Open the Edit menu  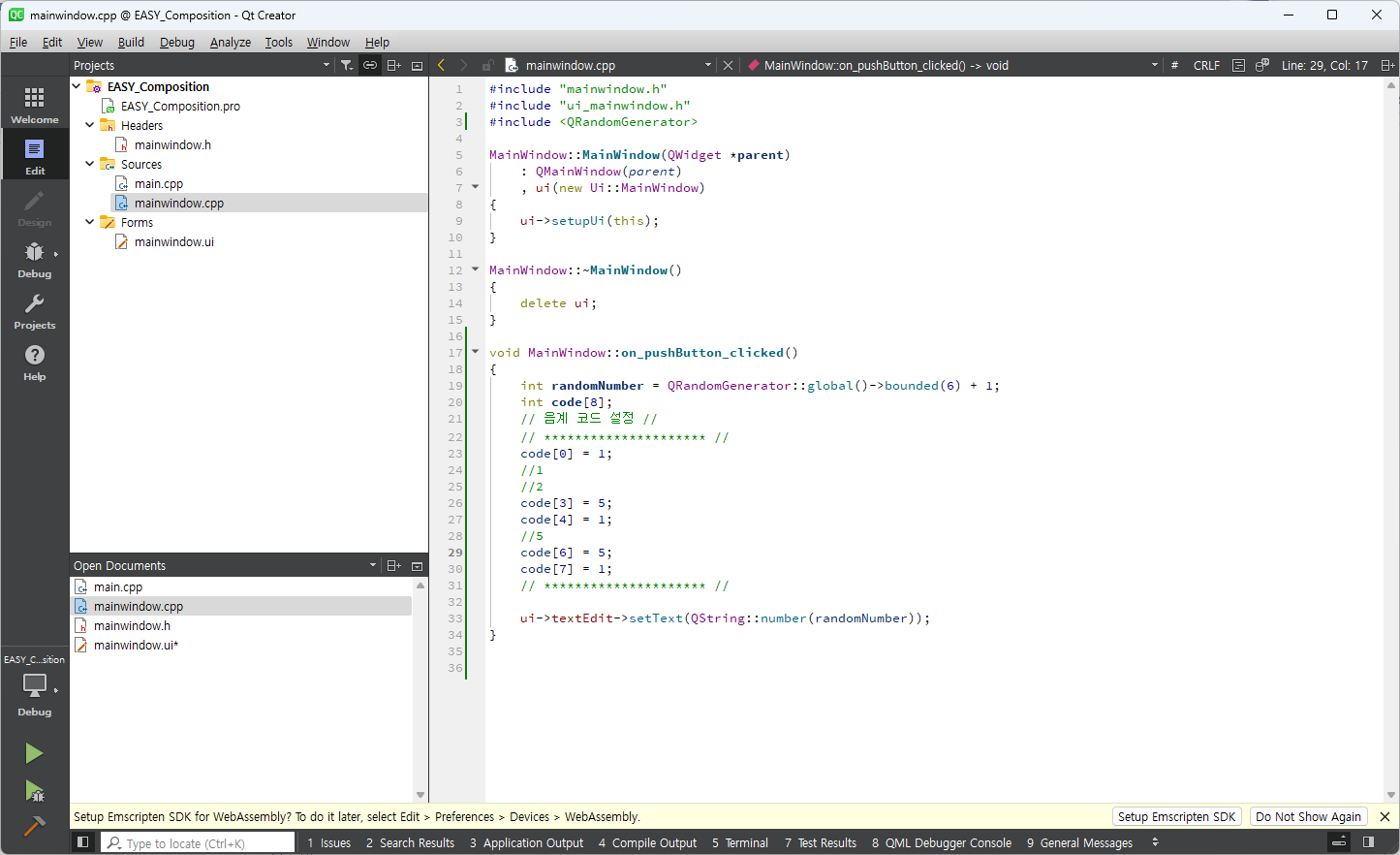click(52, 42)
